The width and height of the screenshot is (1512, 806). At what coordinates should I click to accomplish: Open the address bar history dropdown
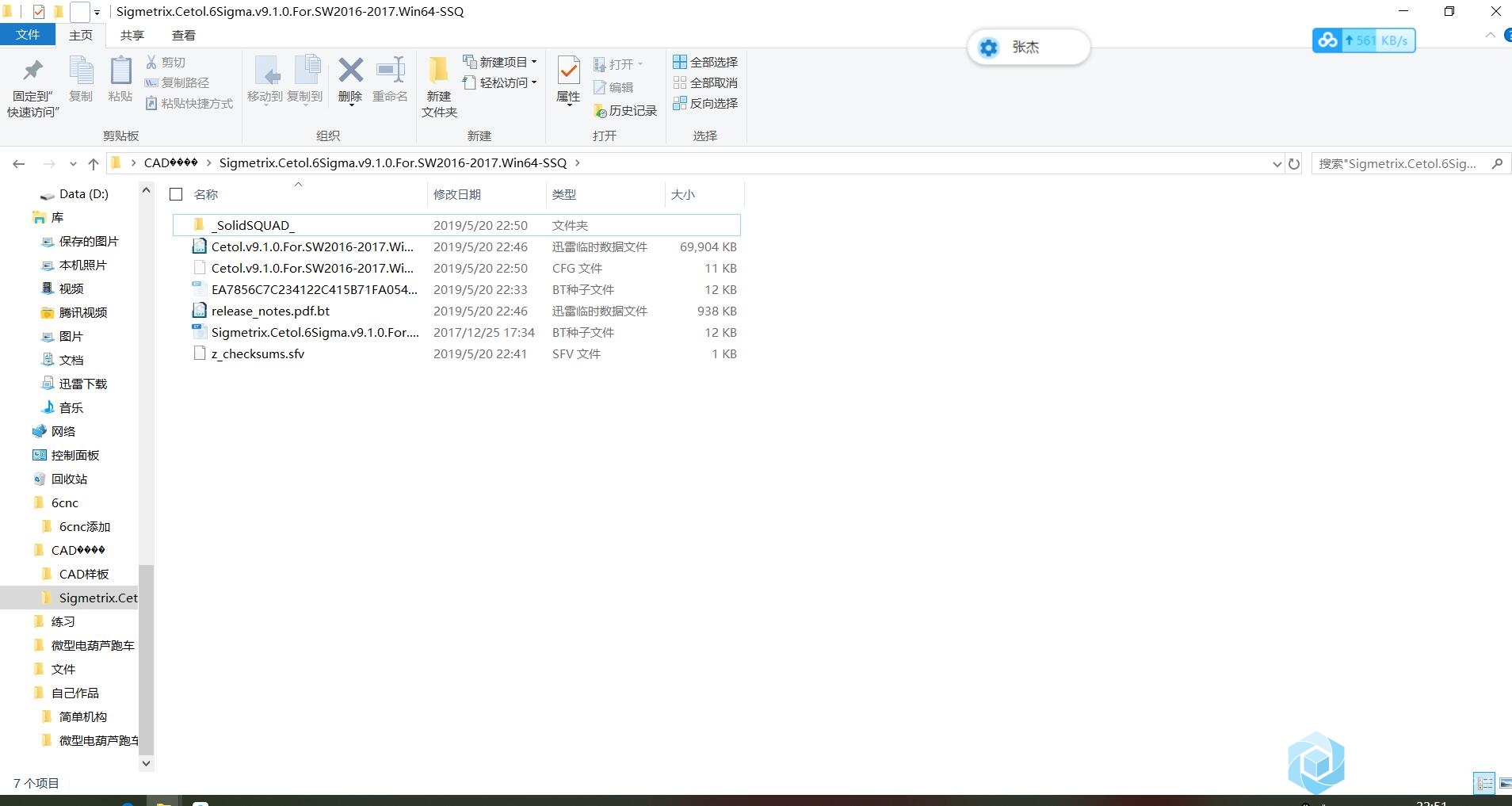[x=1277, y=163]
